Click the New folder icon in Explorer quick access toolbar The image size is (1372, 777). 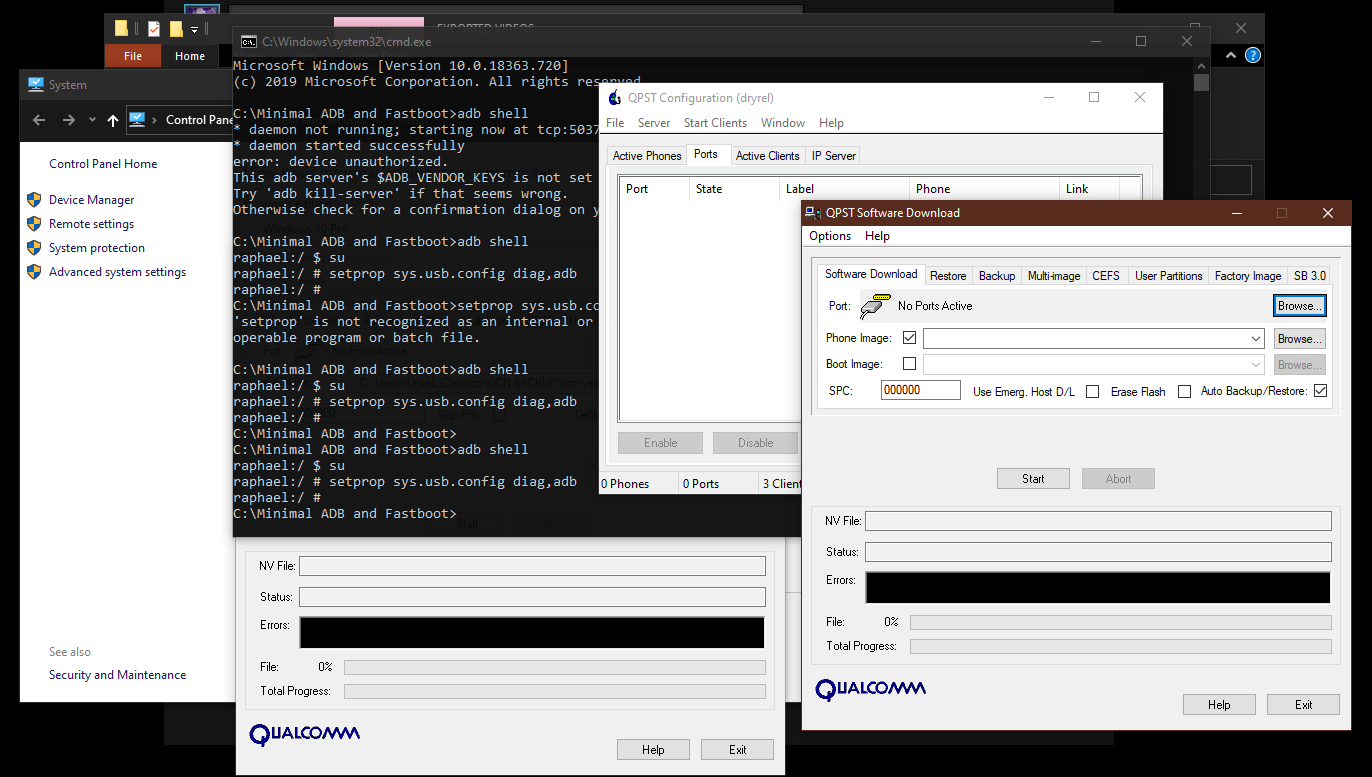176,29
